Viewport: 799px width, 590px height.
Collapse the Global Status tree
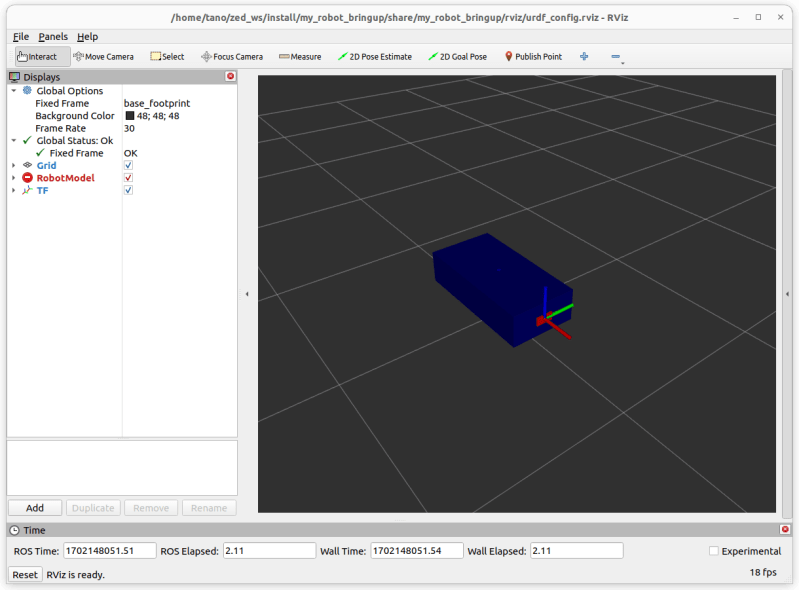pos(14,140)
